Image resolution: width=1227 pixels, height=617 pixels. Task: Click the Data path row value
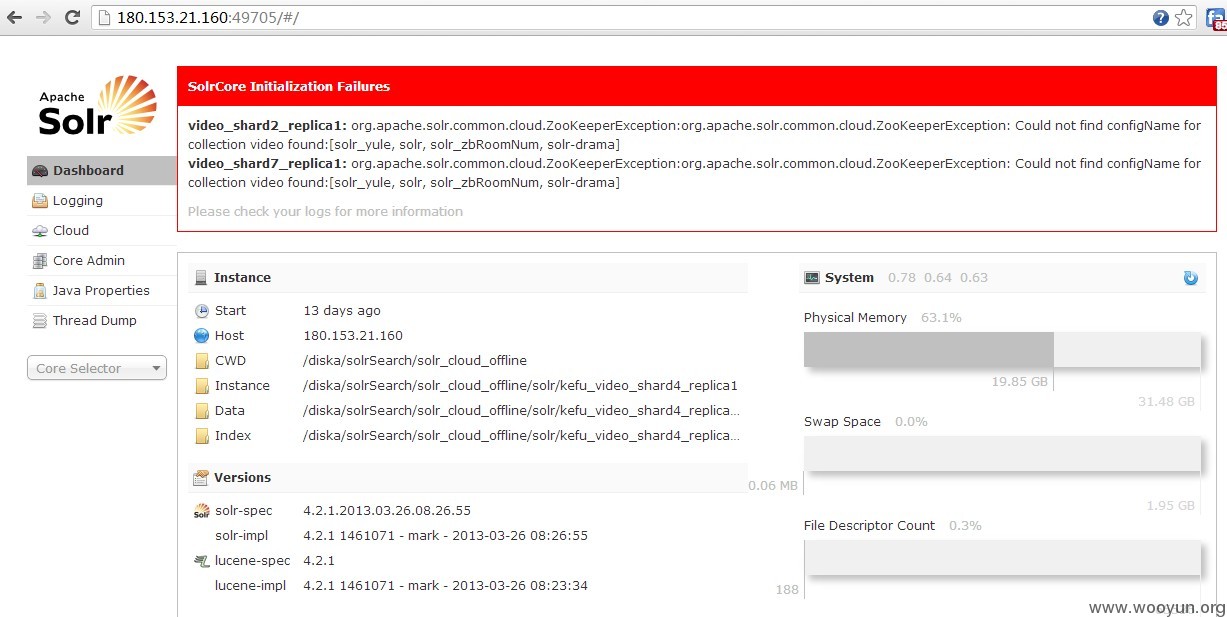point(521,411)
